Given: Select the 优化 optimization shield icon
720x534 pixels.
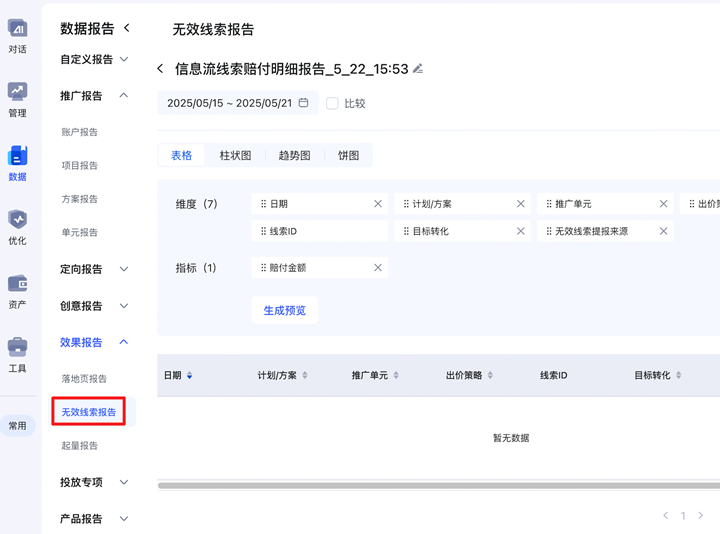Looking at the screenshot, I should coord(17,221).
